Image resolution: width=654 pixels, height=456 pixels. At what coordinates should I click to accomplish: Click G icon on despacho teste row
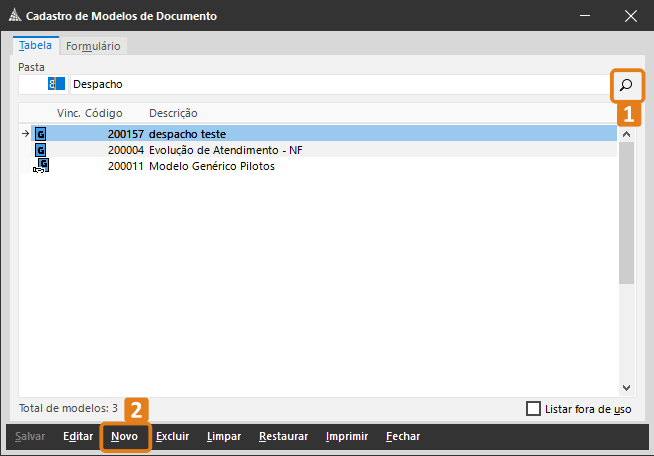click(x=40, y=134)
